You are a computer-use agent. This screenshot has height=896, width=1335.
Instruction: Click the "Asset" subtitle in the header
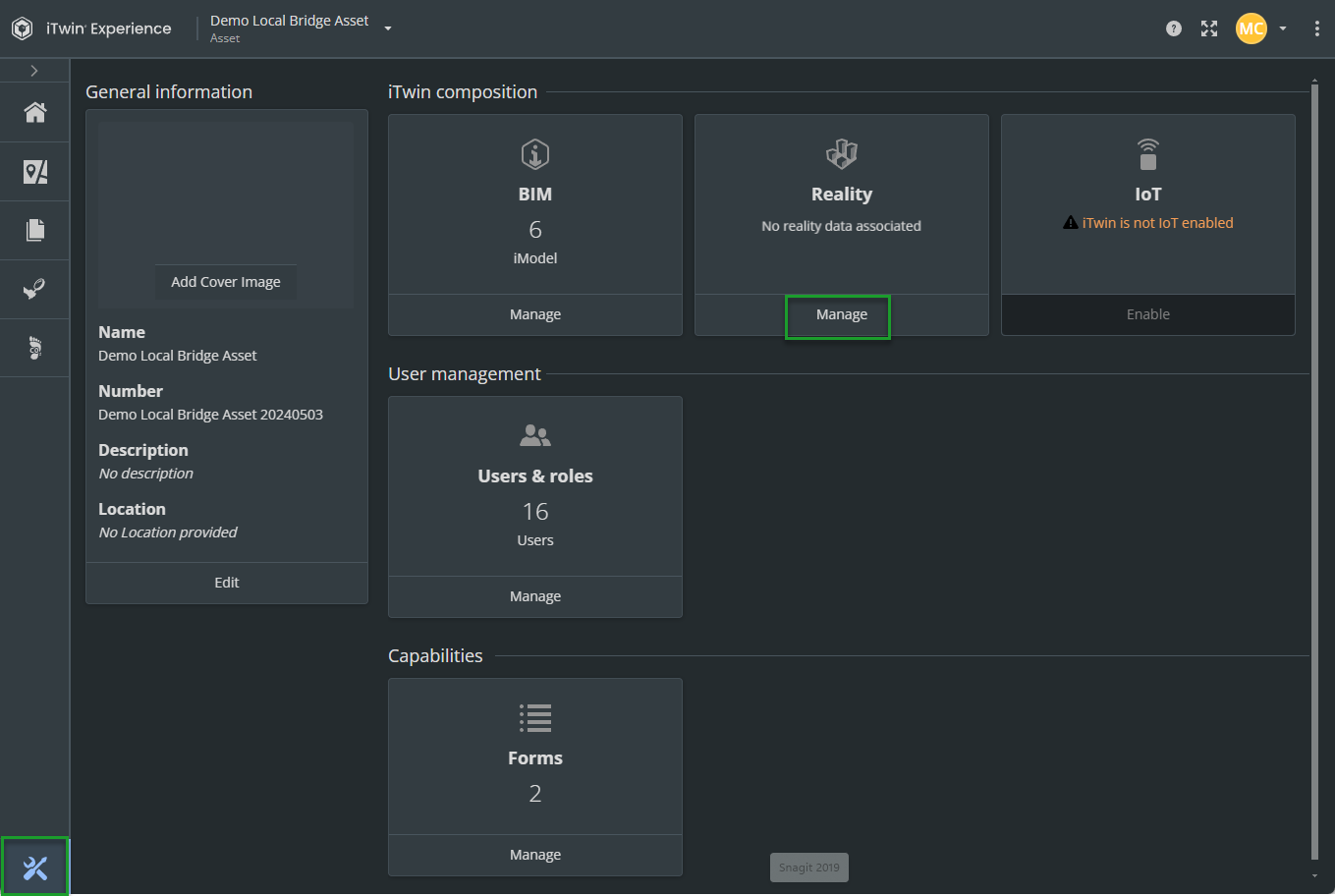pos(225,38)
